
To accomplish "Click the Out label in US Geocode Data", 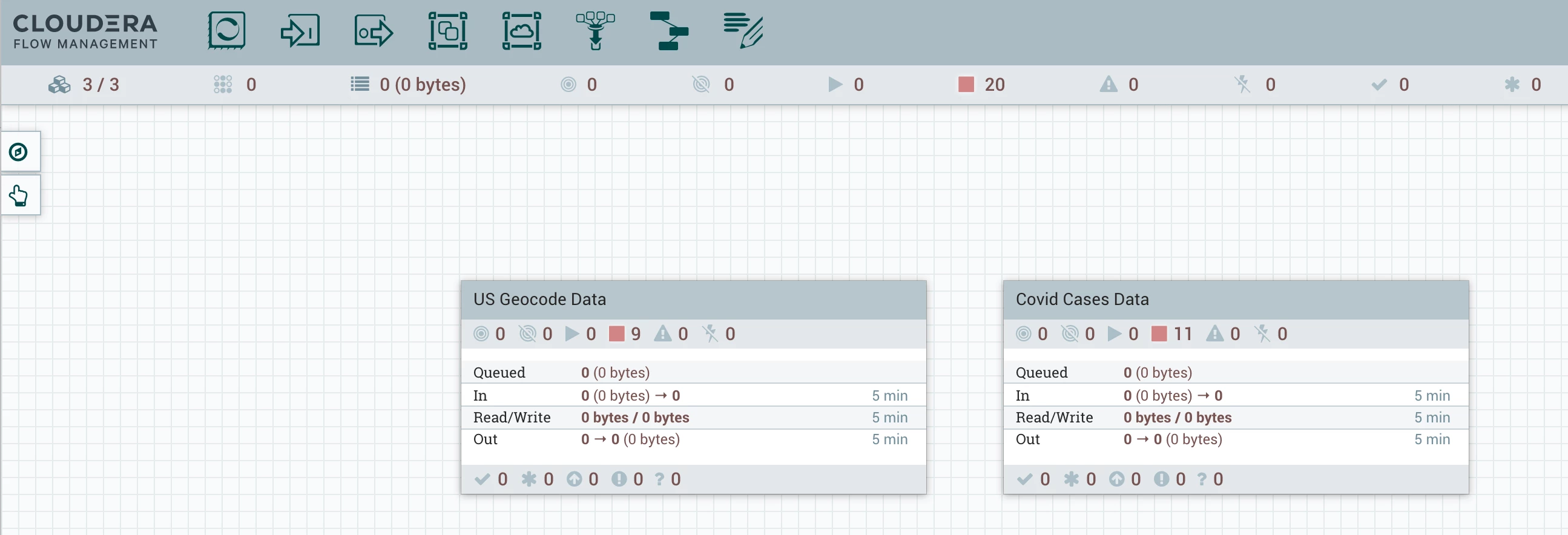I will coord(485,439).
